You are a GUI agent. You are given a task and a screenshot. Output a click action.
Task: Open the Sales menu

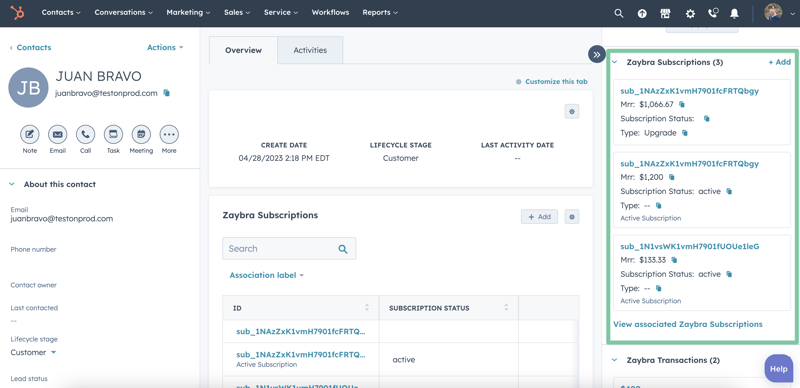pyautogui.click(x=237, y=12)
